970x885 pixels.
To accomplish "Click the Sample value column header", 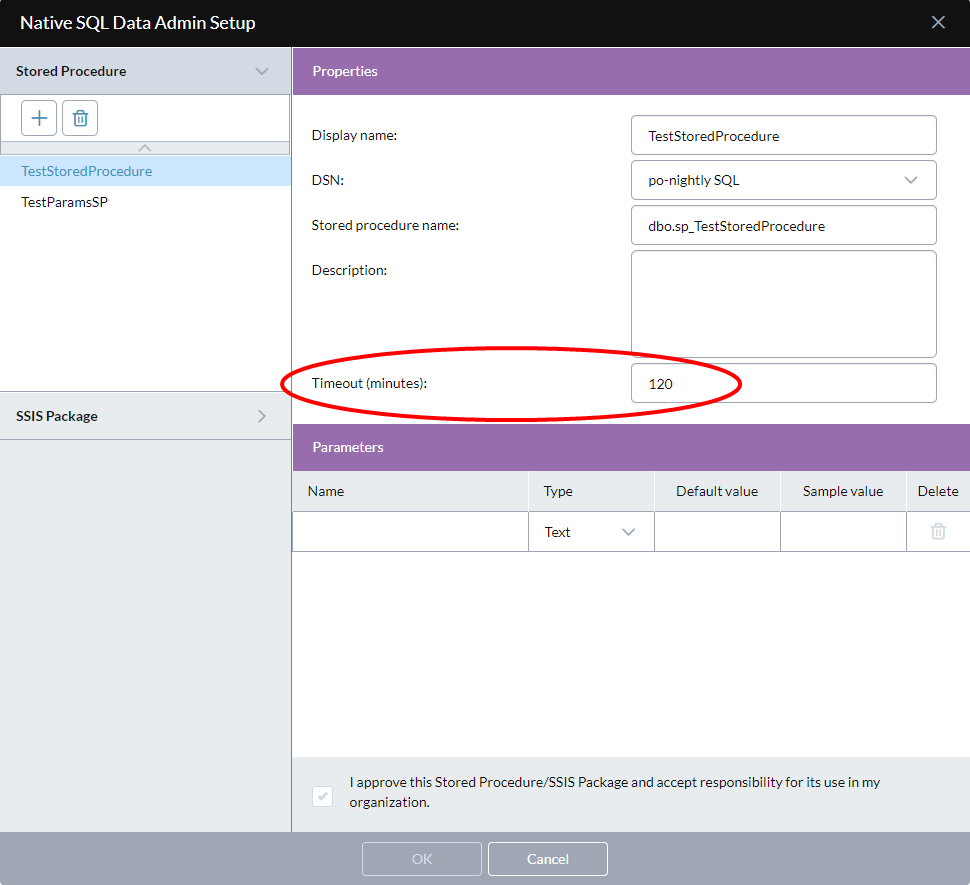I will pyautogui.click(x=843, y=491).
